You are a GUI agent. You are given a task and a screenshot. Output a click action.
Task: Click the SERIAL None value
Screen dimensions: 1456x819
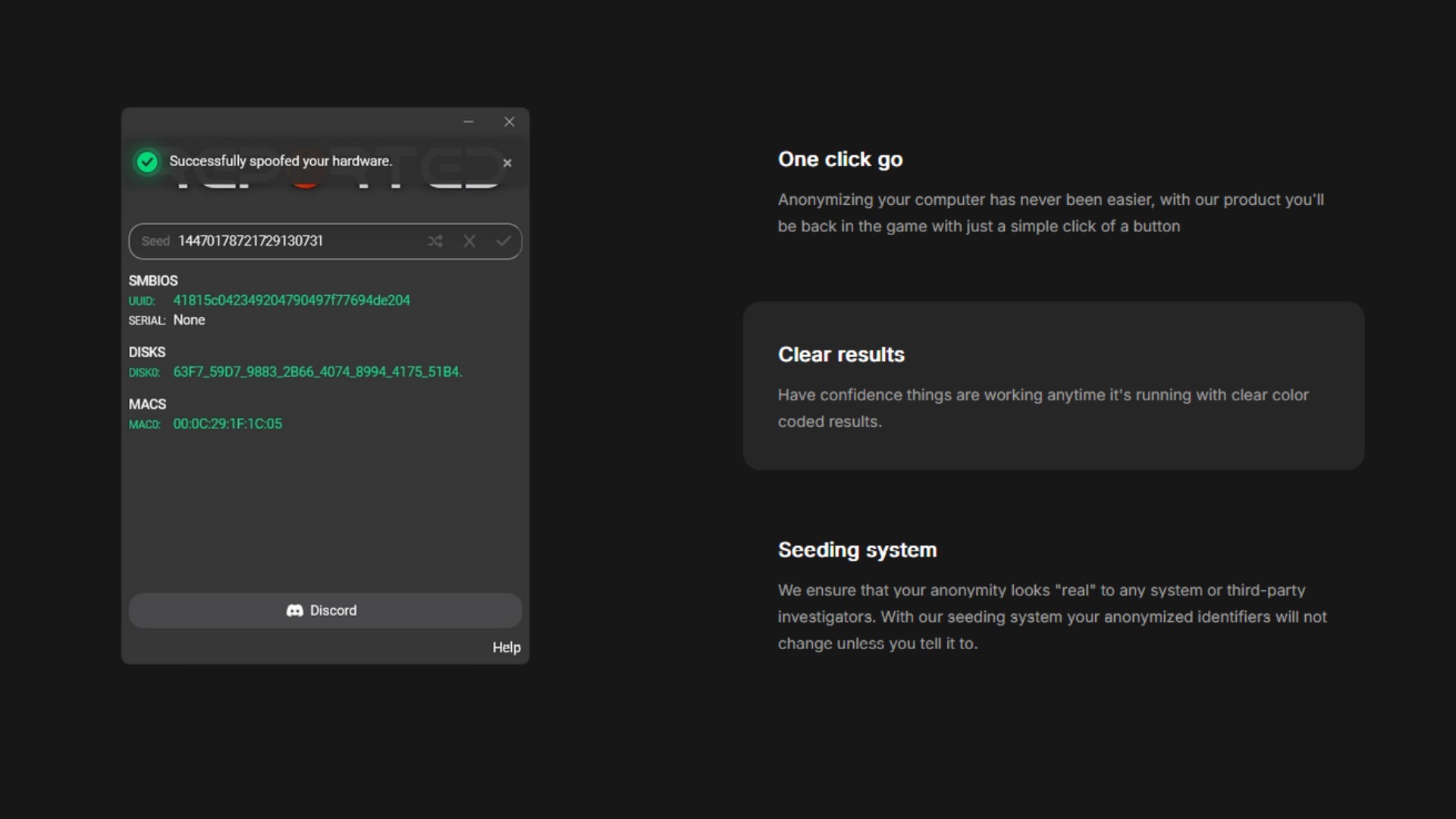(189, 320)
